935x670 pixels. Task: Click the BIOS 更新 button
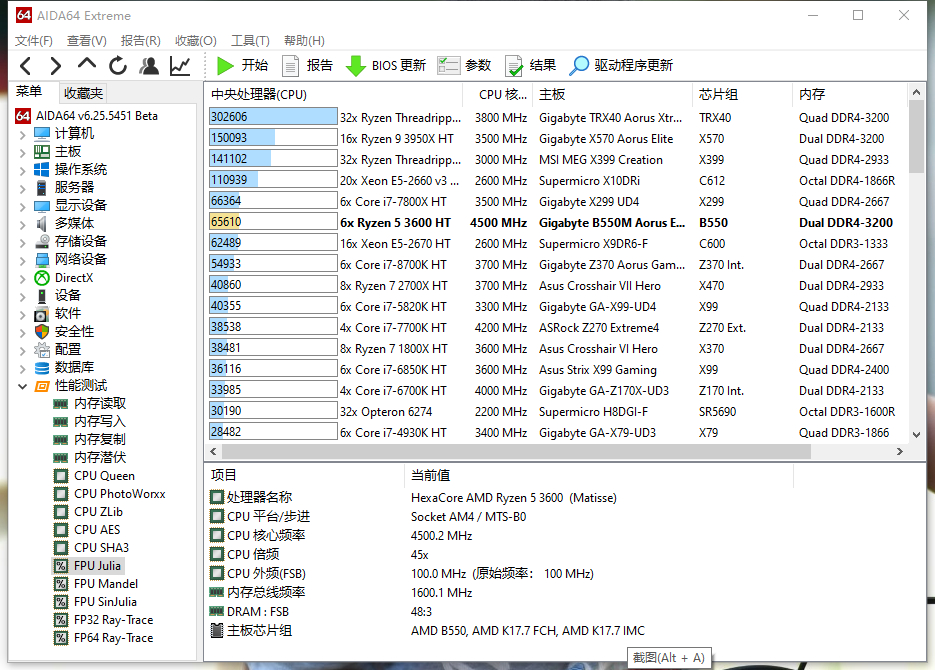[386, 66]
